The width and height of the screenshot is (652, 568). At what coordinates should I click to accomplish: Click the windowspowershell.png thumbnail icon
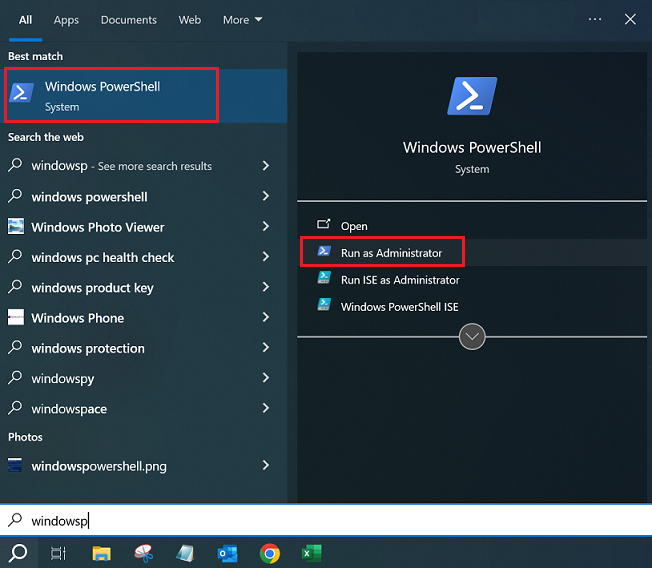(x=15, y=465)
